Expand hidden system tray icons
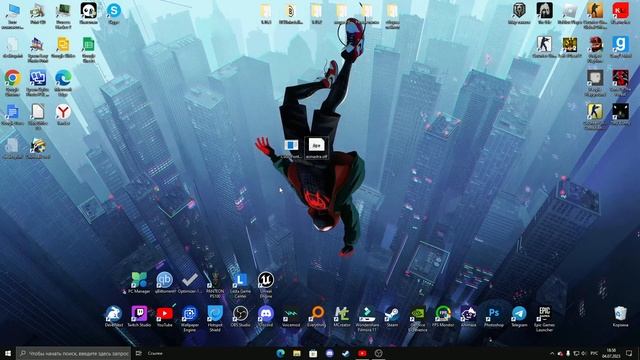Viewport: 640px width, 360px height. tap(552, 353)
